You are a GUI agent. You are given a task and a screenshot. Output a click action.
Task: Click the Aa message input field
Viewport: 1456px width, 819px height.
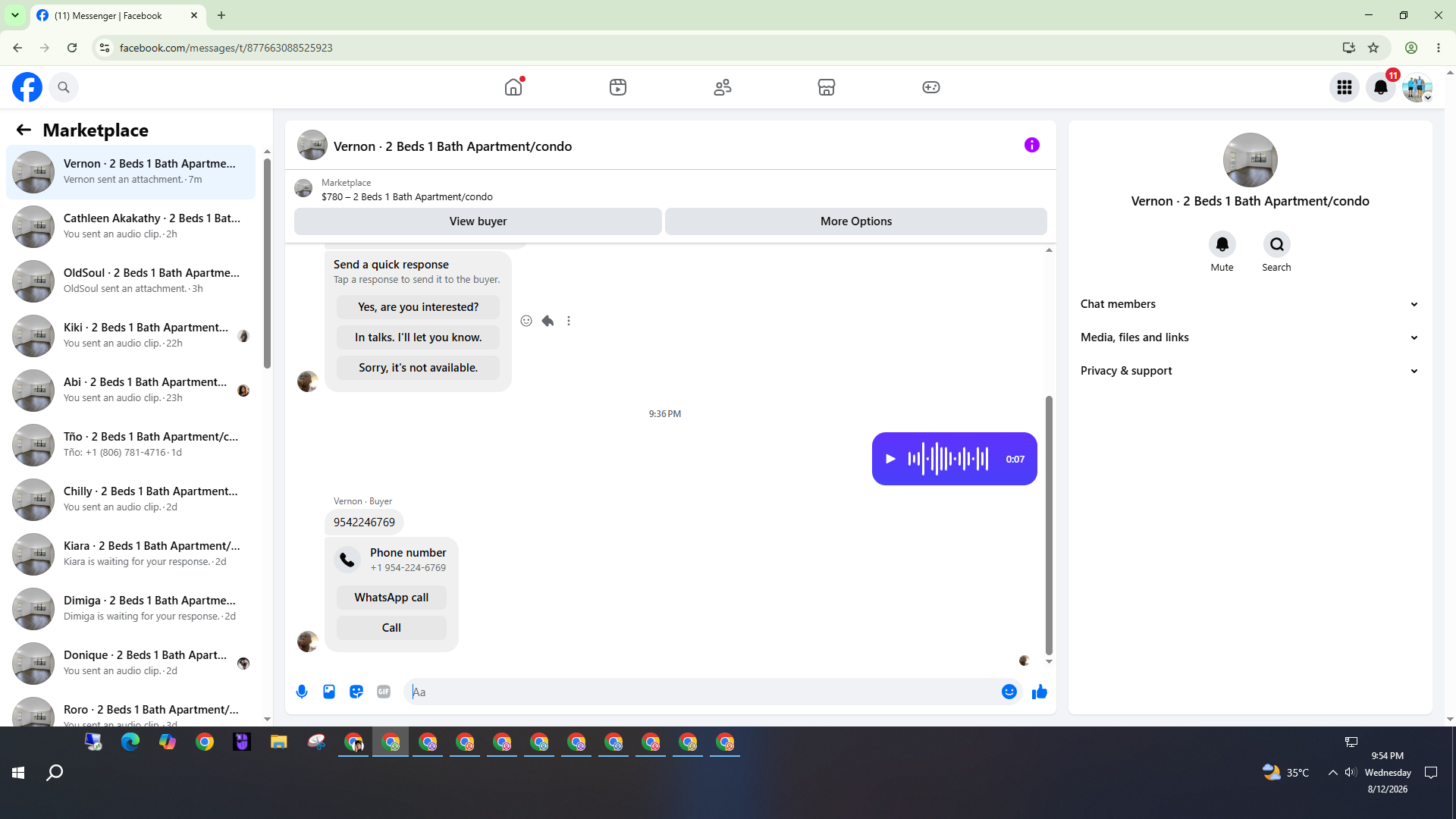701,692
